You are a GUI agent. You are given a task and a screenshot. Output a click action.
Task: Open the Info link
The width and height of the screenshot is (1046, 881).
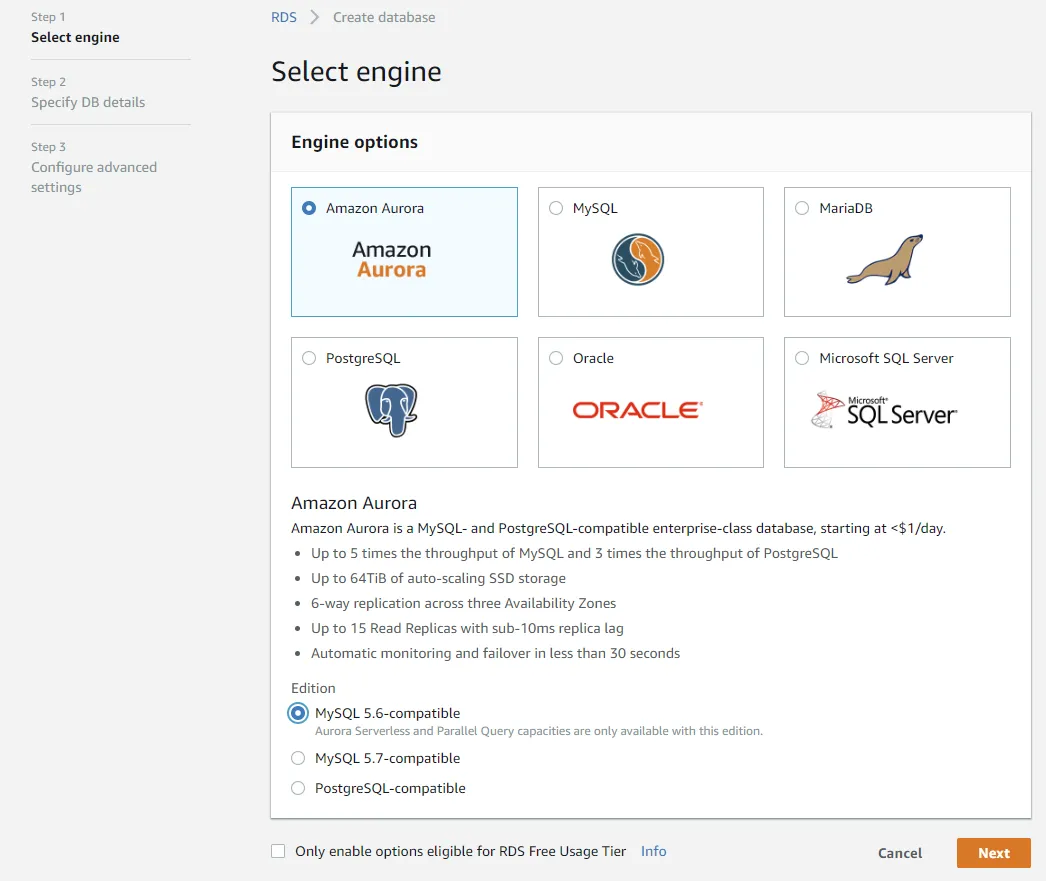[653, 851]
